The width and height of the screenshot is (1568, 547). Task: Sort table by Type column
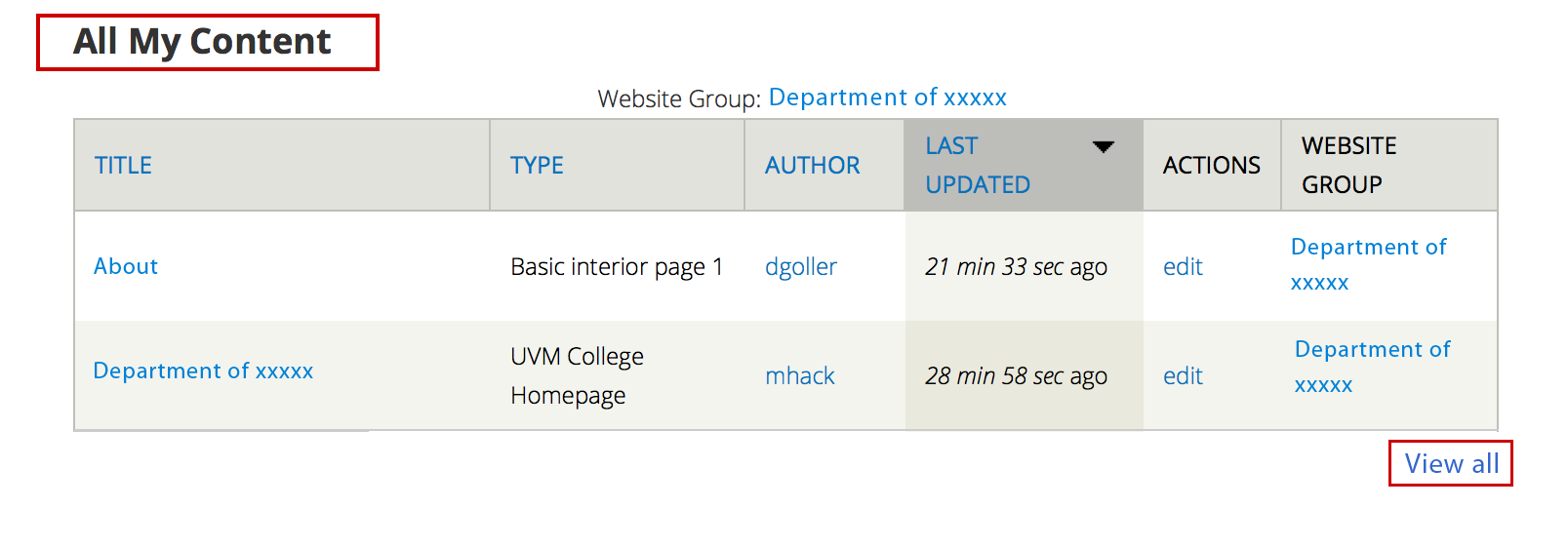pyautogui.click(x=537, y=166)
